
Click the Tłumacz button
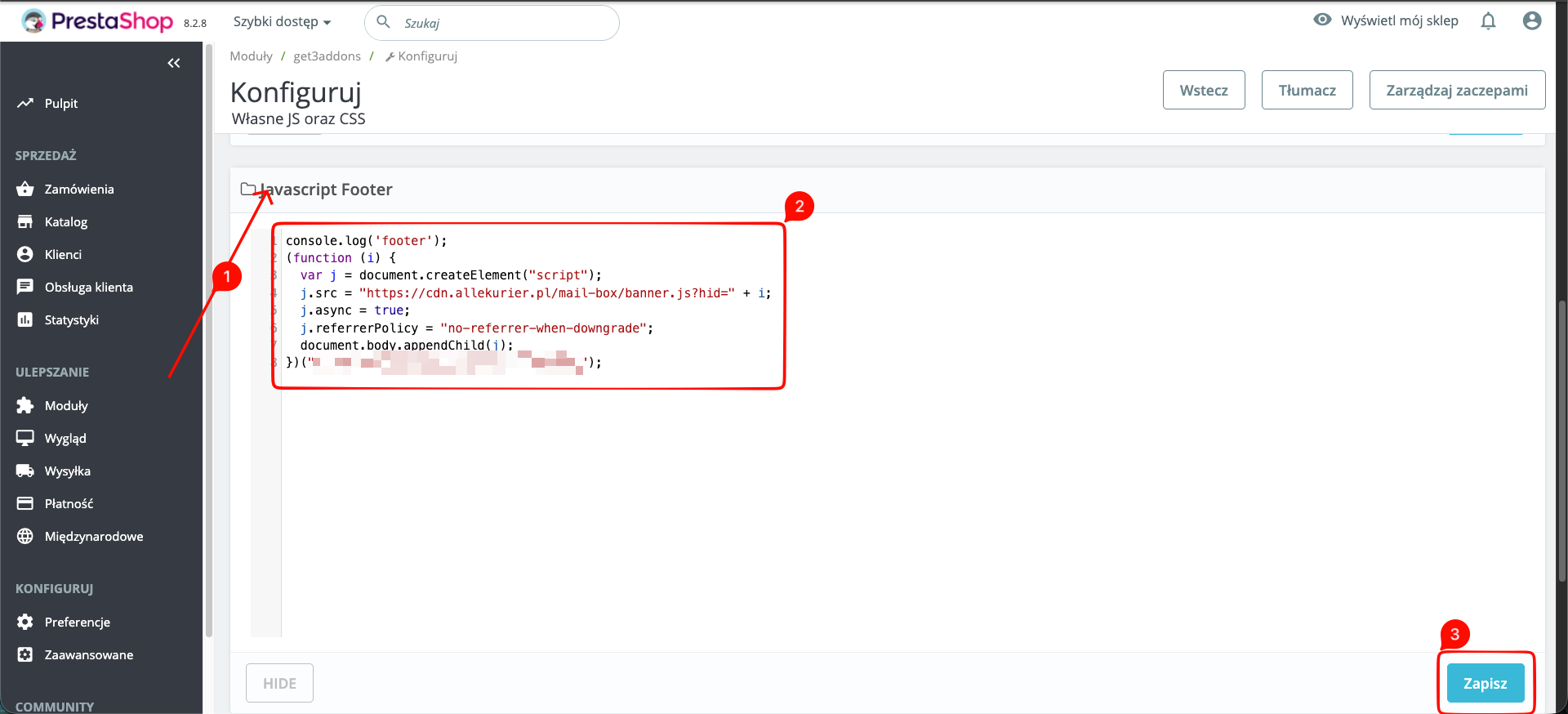pos(1307,90)
